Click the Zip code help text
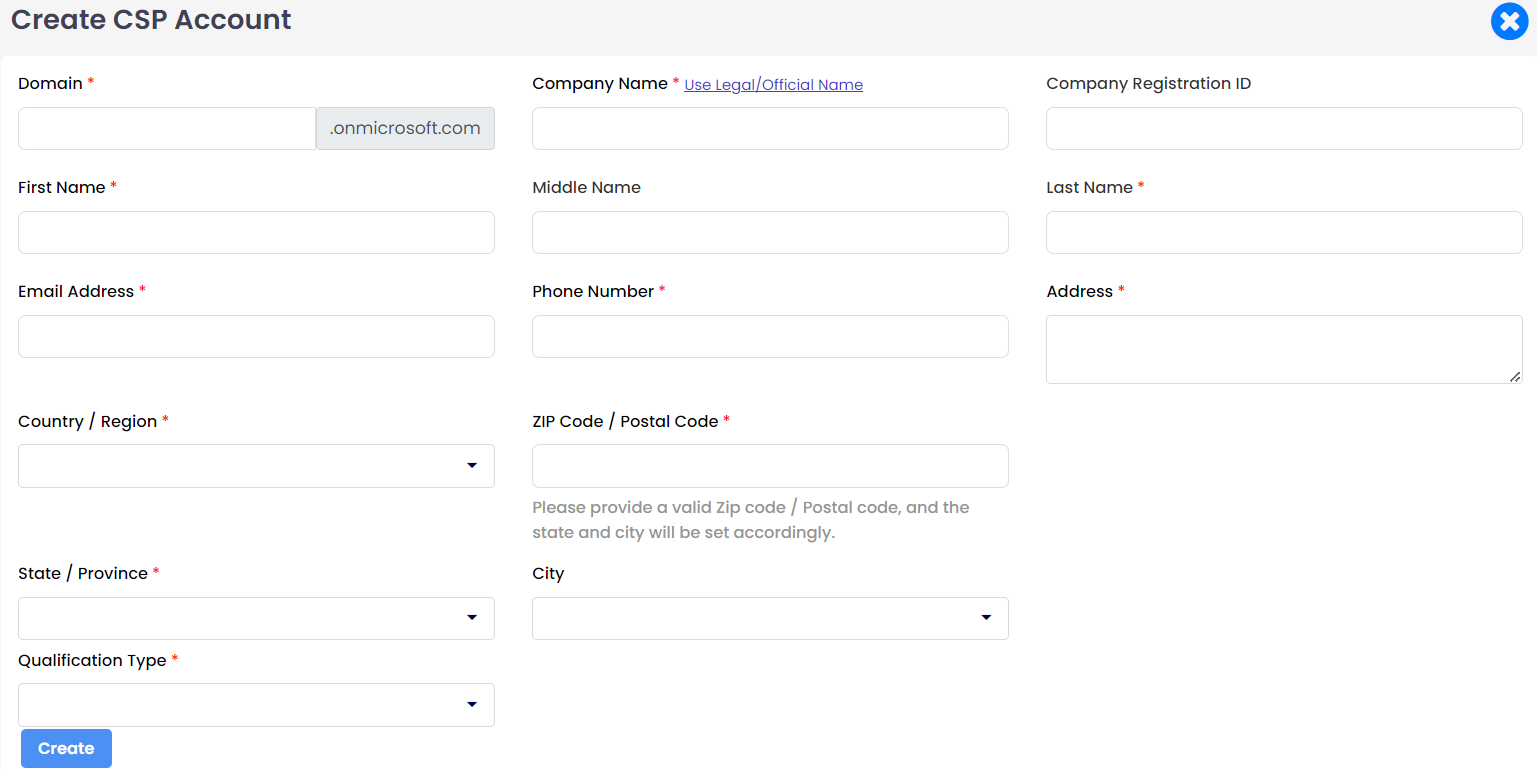Viewport: 1537px width, 770px height. click(x=751, y=520)
